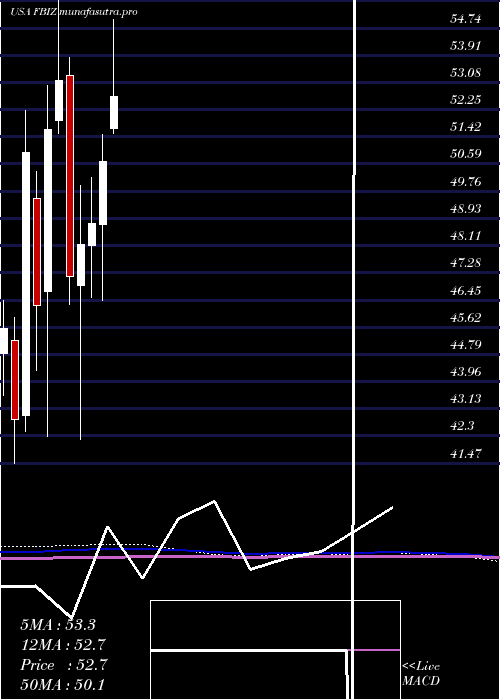The image size is (500, 700).
Task: Click the 50MA : 50.1 value
Action: click(62, 685)
